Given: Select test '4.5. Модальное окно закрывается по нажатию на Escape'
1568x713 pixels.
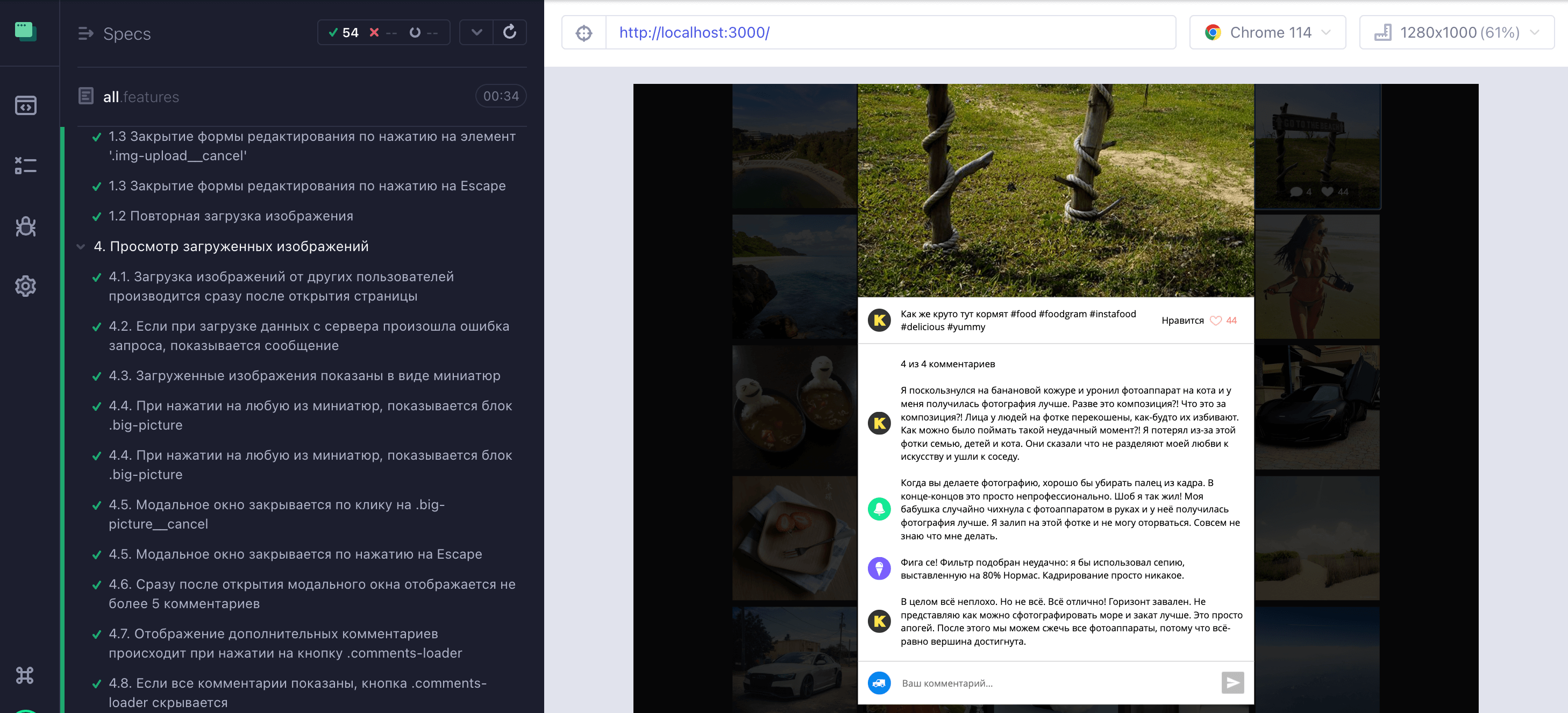Looking at the screenshot, I should pos(295,554).
